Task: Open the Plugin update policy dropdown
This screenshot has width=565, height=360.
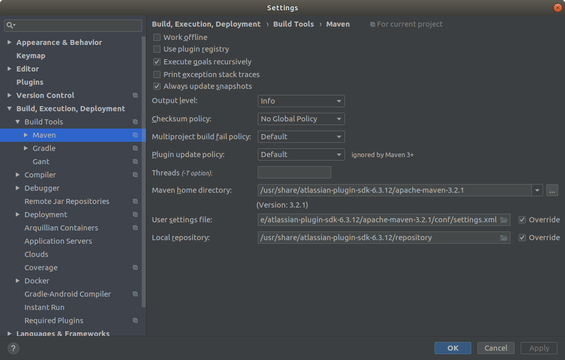Action: click(301, 154)
